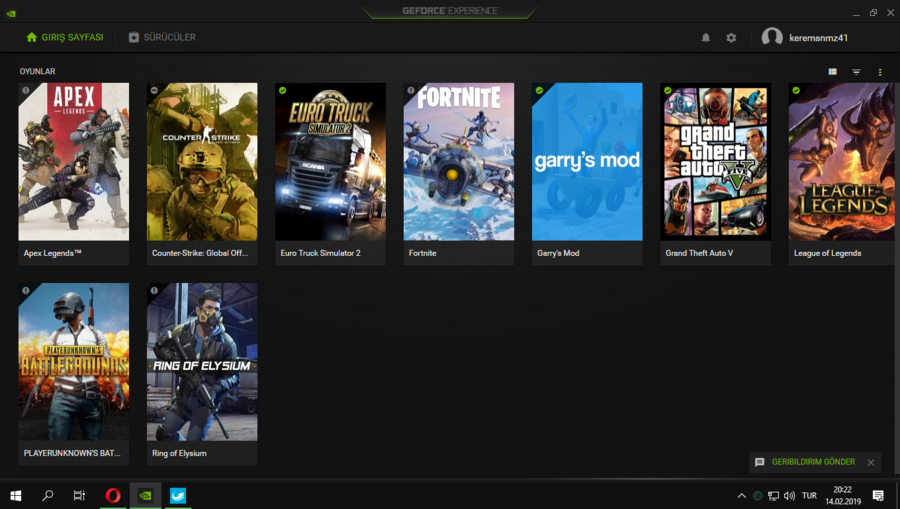The image size is (900, 509).
Task: Open Windows taskbar search
Action: pos(48,495)
